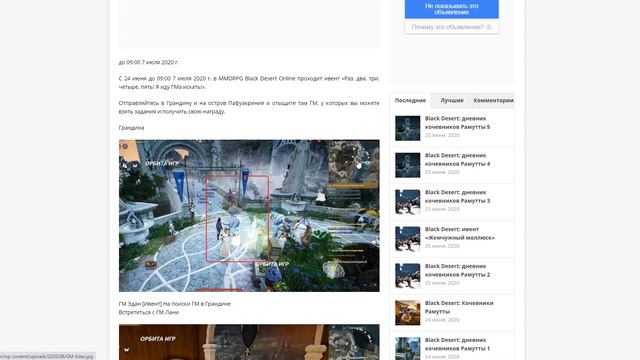
Task: Click thumbnail beside 'Жемчужный моллюск' post
Action: [x=407, y=239]
